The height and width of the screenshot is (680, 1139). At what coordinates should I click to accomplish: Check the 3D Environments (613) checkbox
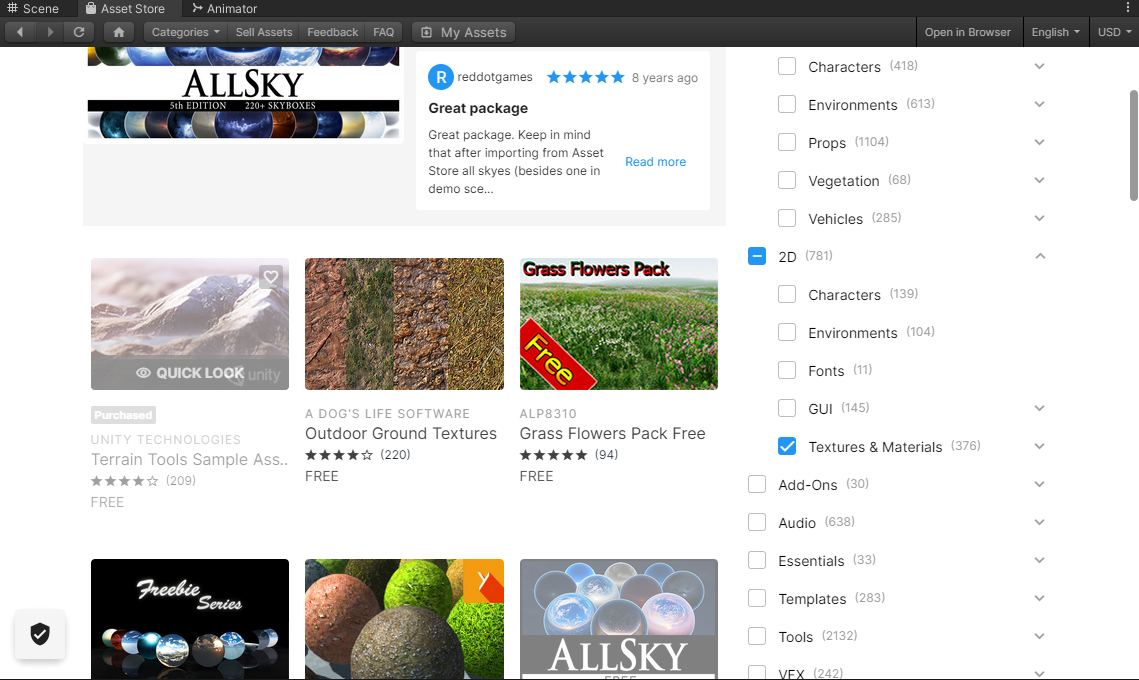[x=787, y=104]
